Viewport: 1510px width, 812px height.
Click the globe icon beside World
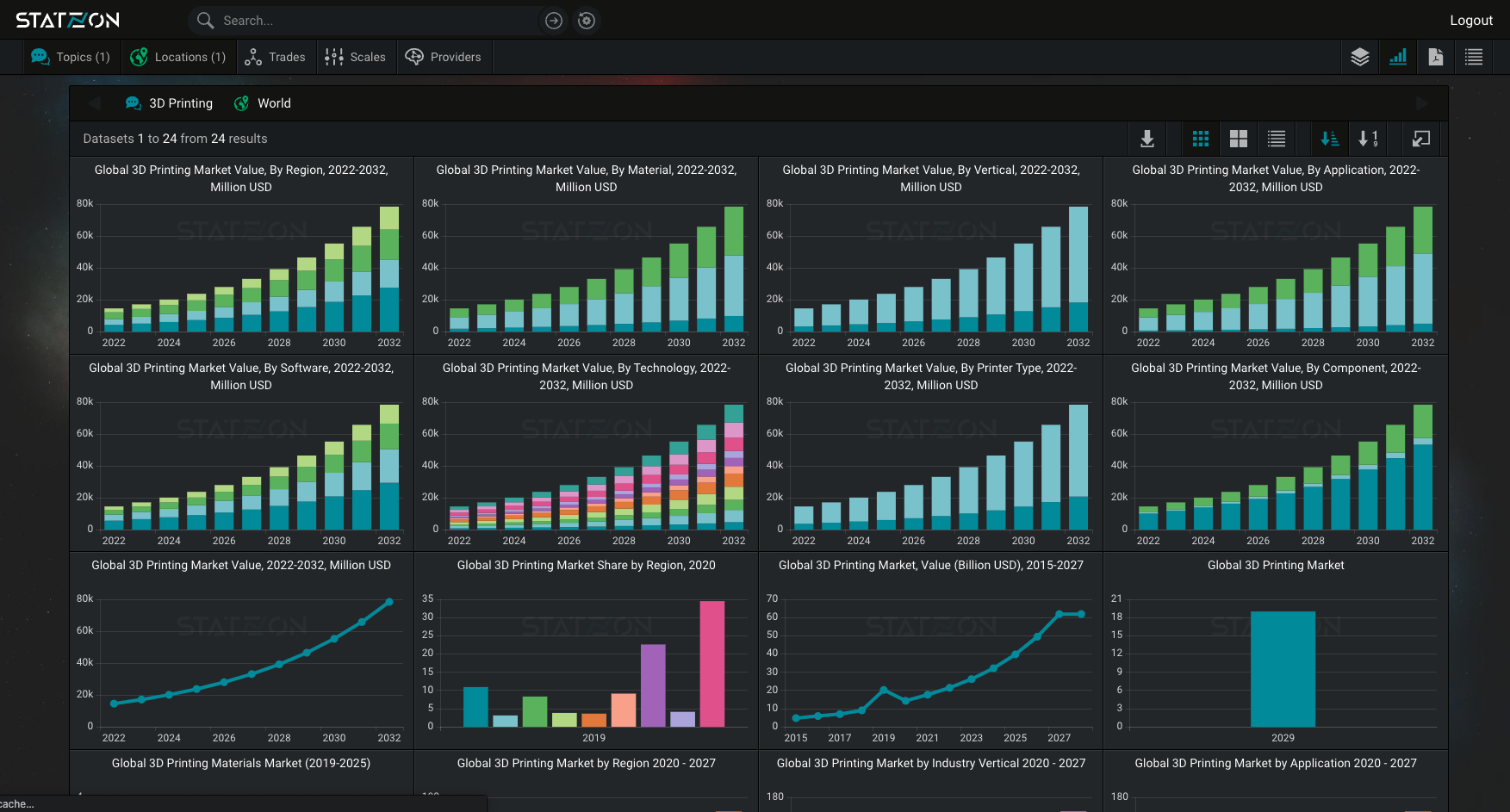pos(242,103)
